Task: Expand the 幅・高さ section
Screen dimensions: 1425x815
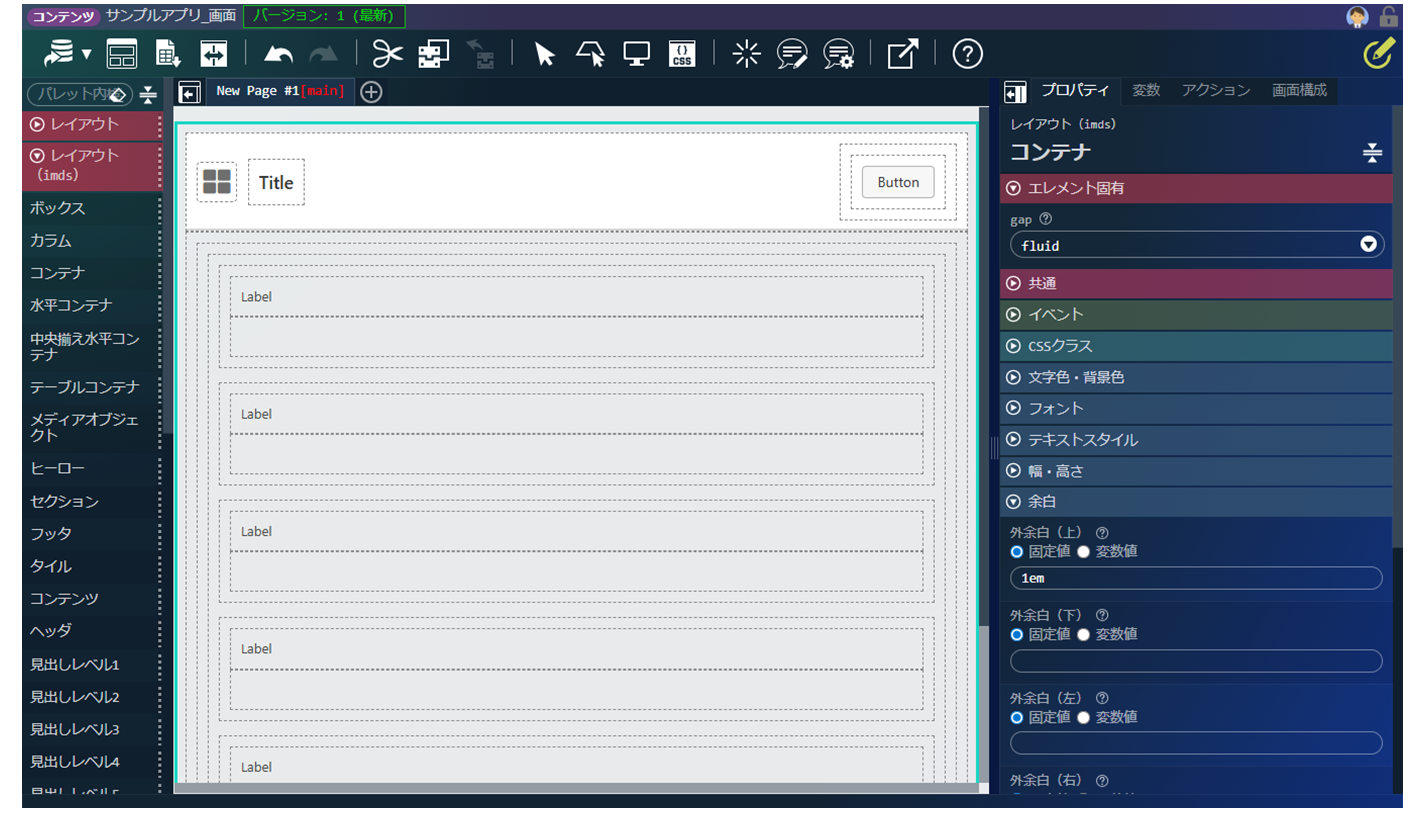Action: click(1196, 470)
